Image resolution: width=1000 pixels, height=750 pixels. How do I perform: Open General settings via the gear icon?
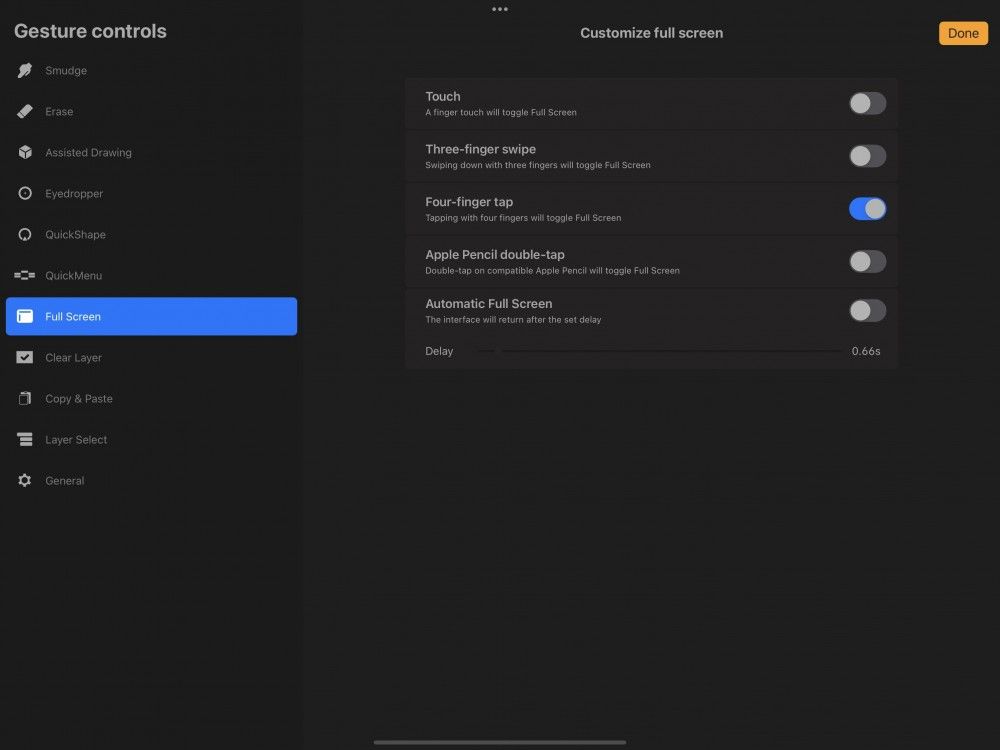pyautogui.click(x=23, y=480)
